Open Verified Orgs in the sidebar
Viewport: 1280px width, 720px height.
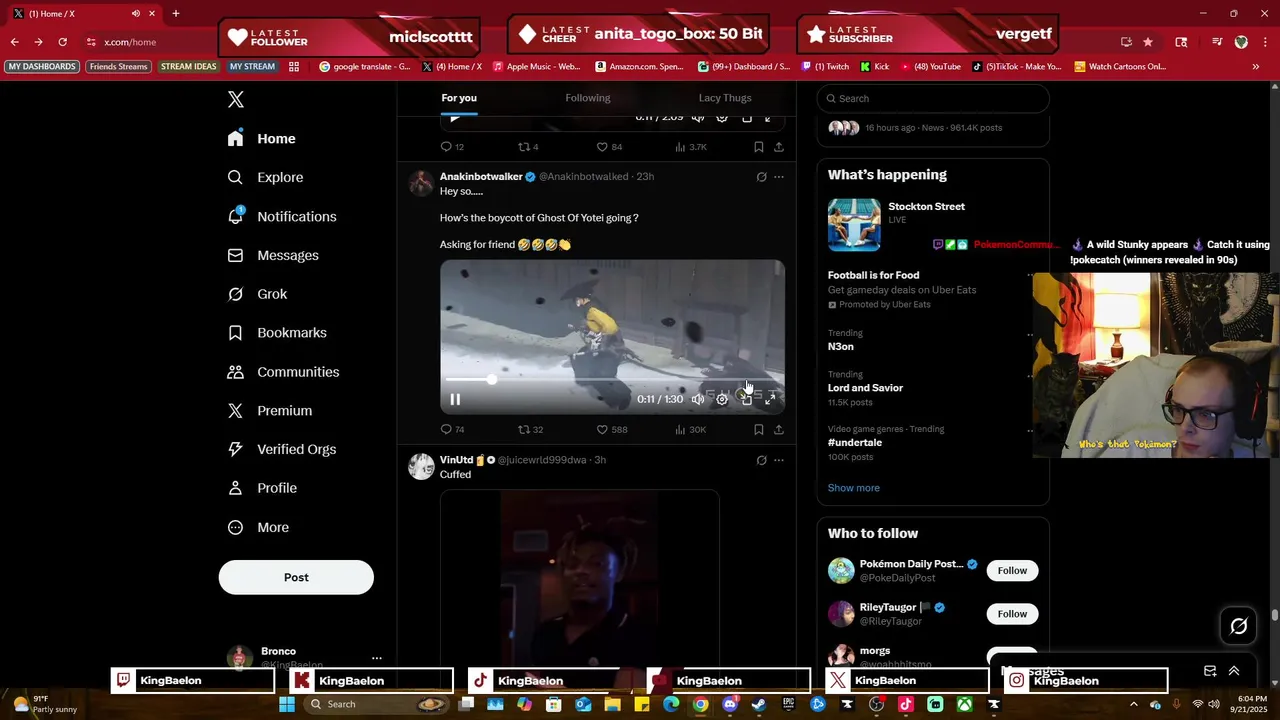click(x=282, y=449)
